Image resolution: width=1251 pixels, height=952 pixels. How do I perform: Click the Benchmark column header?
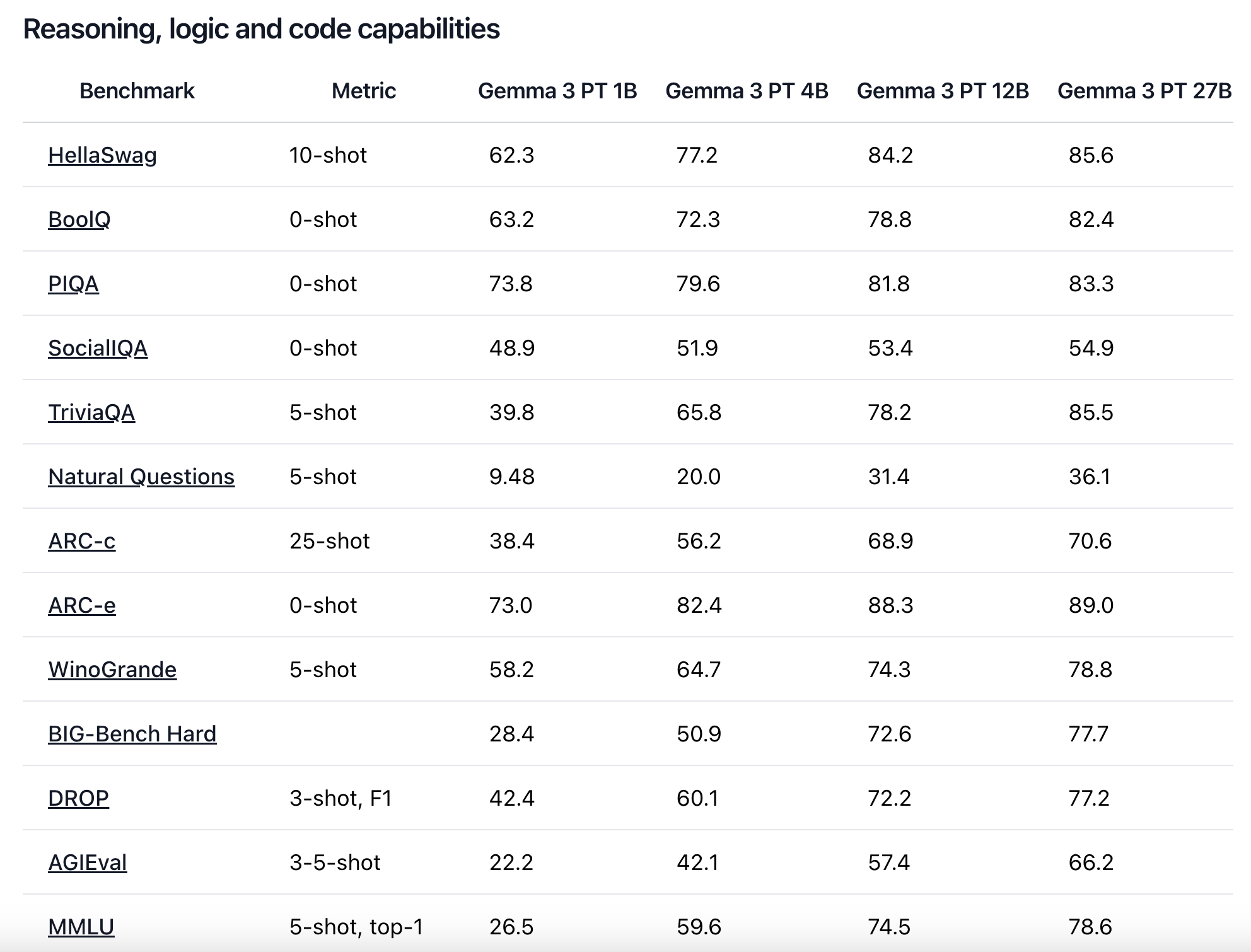[137, 91]
